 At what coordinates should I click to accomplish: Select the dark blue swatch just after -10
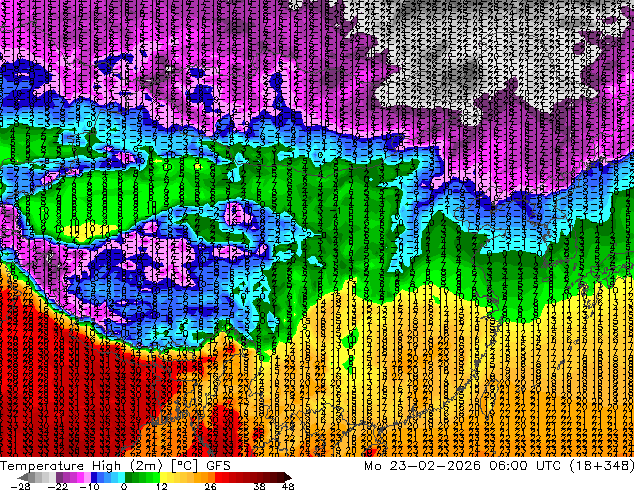point(94,477)
